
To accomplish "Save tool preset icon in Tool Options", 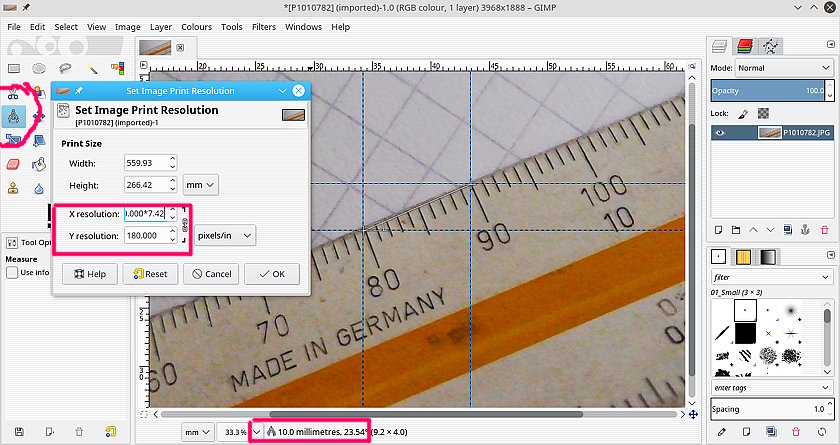I will pyautogui.click(x=19, y=432).
